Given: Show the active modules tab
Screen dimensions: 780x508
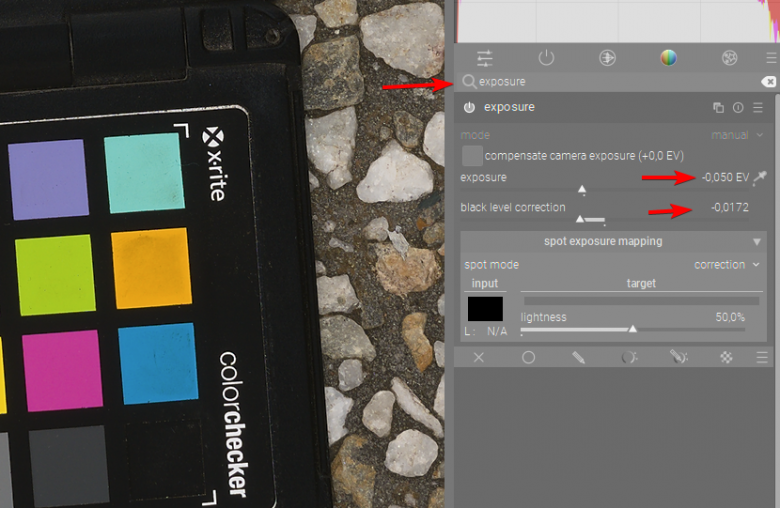Looking at the screenshot, I should (x=546, y=58).
